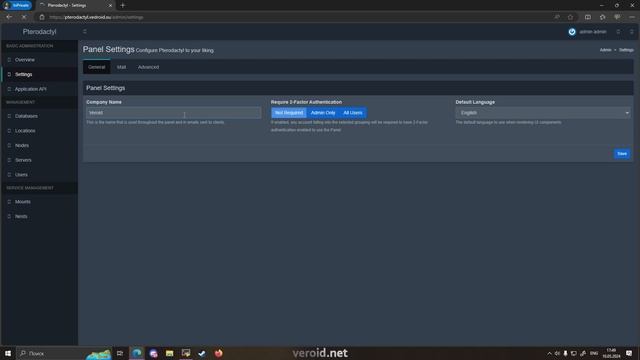This screenshot has width=640, height=360.
Task: Open the browser split screen icon
Action: (x=588, y=17)
